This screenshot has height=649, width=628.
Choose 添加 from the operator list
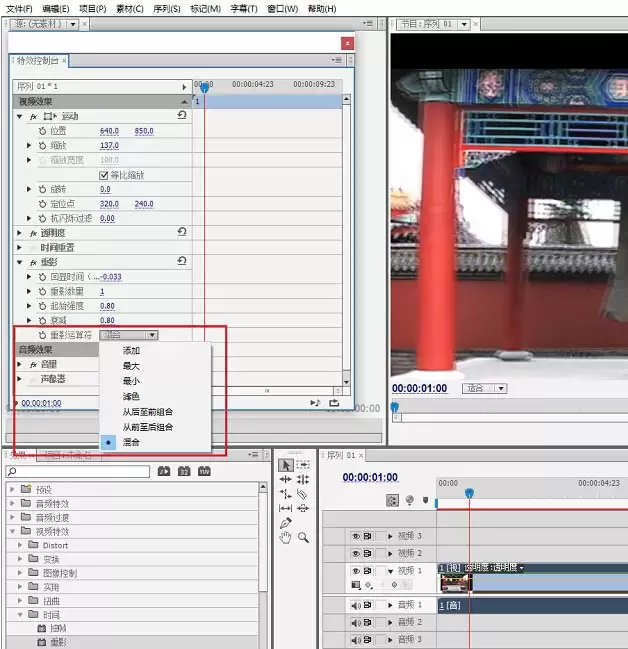tap(131, 351)
